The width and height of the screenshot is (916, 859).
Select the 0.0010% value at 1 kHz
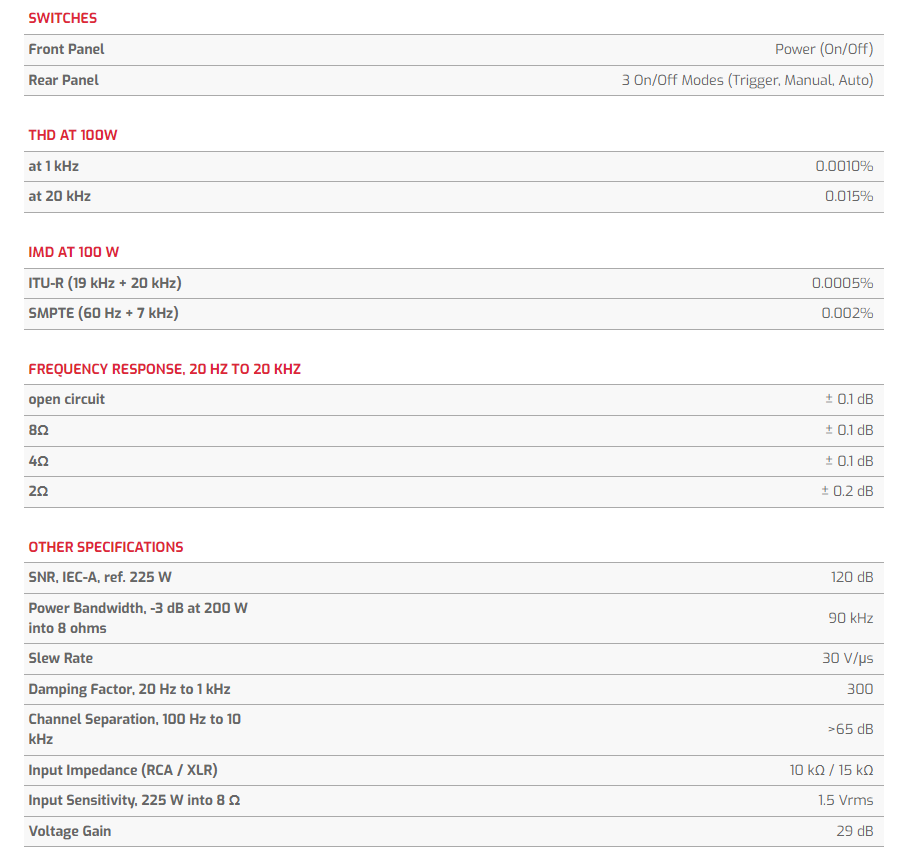click(844, 166)
